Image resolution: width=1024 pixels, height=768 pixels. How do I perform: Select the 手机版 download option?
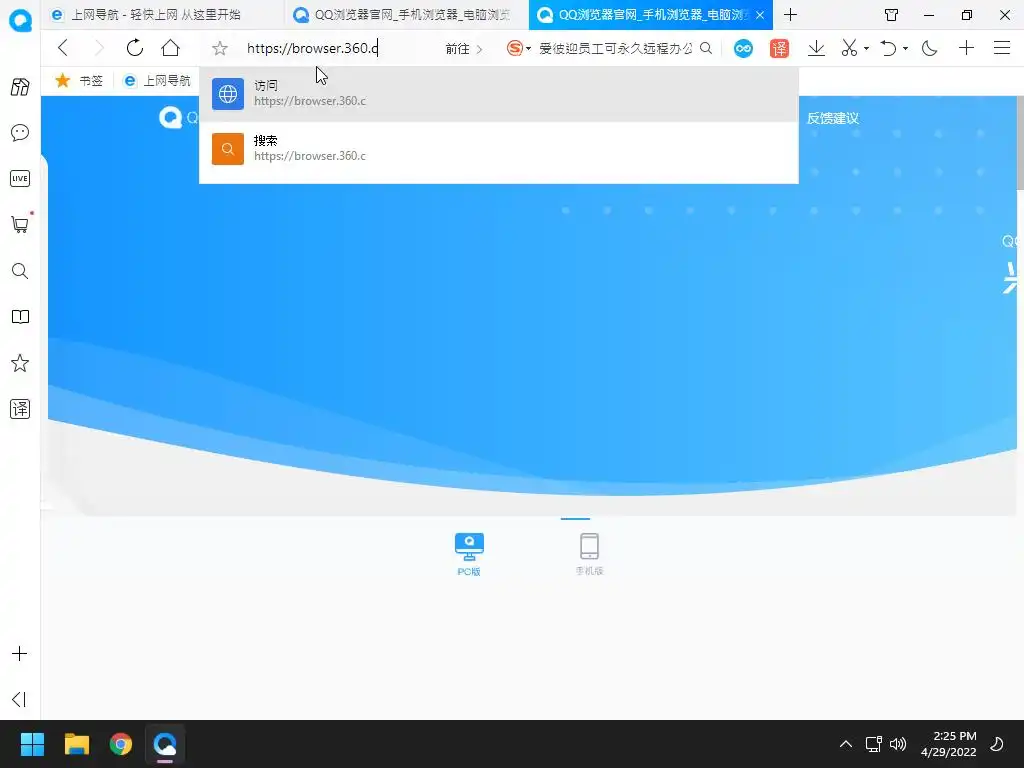(x=589, y=554)
